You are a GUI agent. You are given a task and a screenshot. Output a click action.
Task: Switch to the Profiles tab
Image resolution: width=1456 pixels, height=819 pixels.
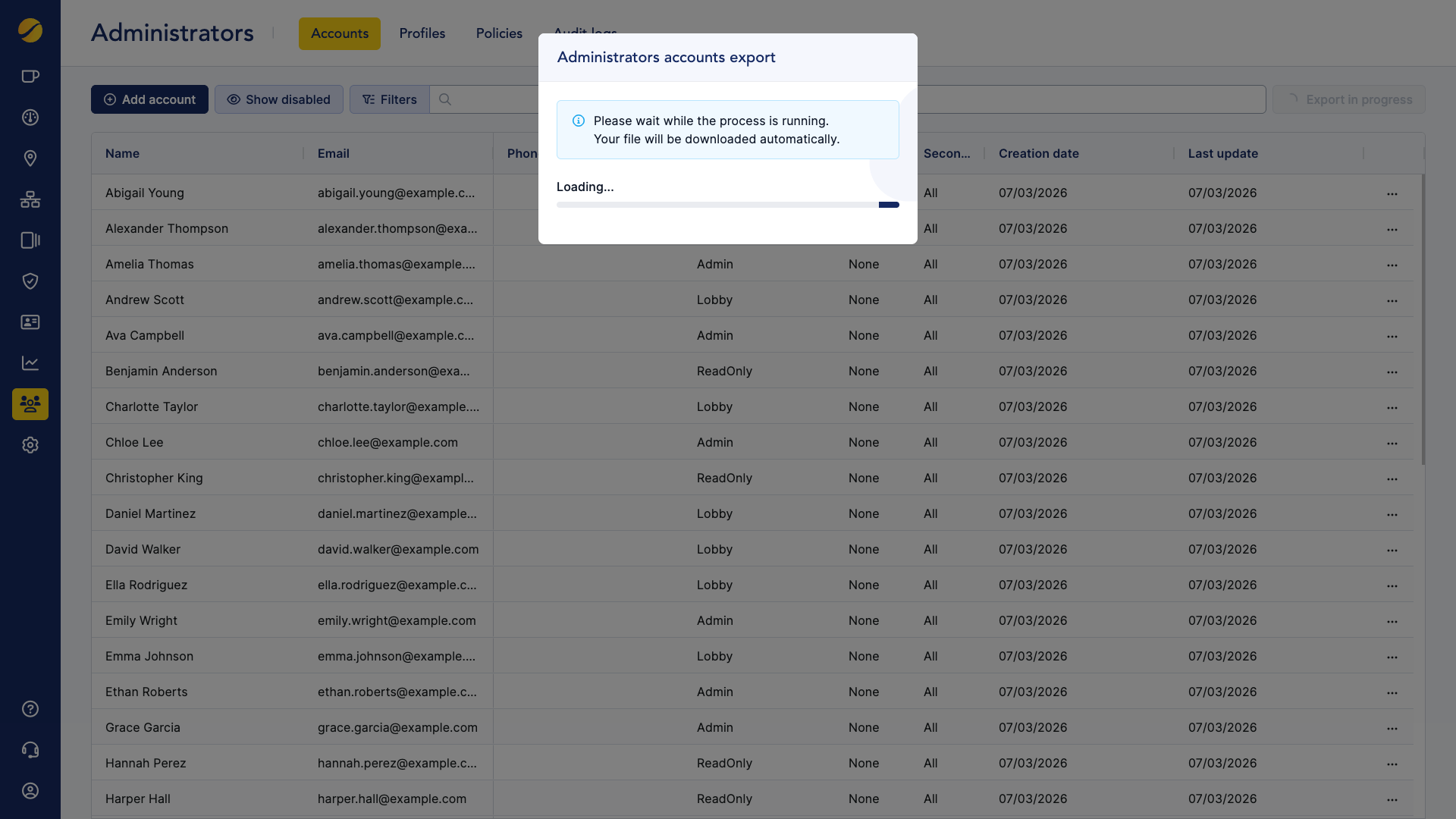422,33
